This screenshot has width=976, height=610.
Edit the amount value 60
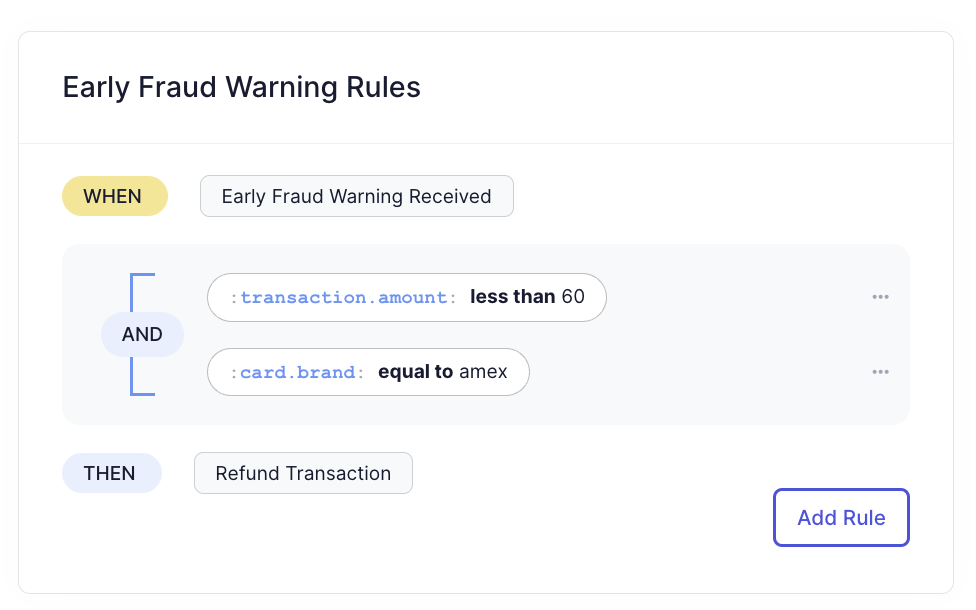(x=573, y=296)
